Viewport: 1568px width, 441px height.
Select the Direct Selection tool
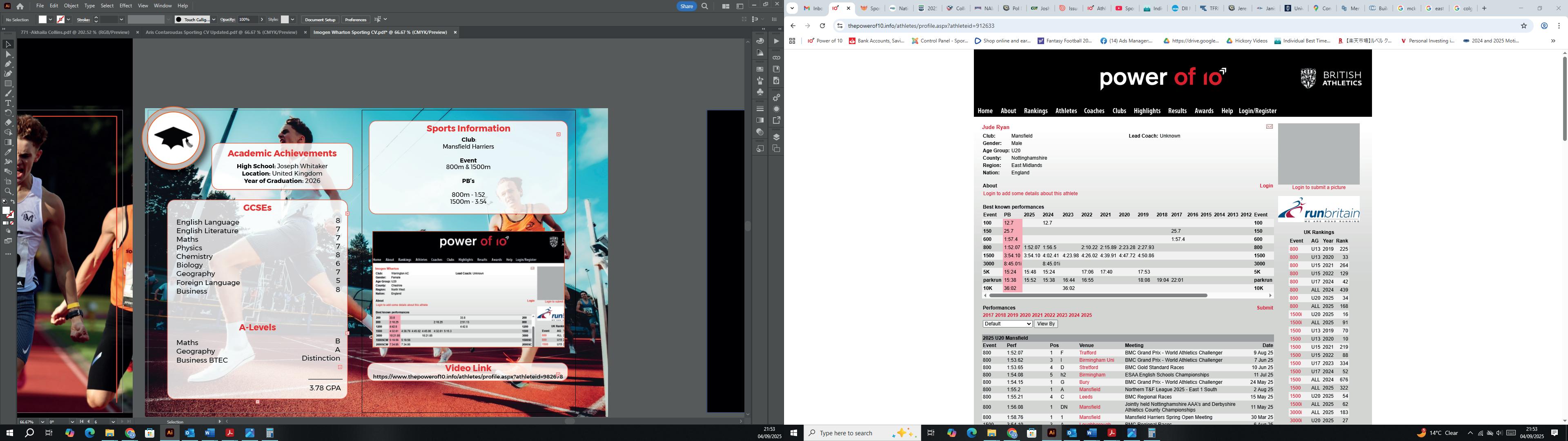[x=8, y=54]
